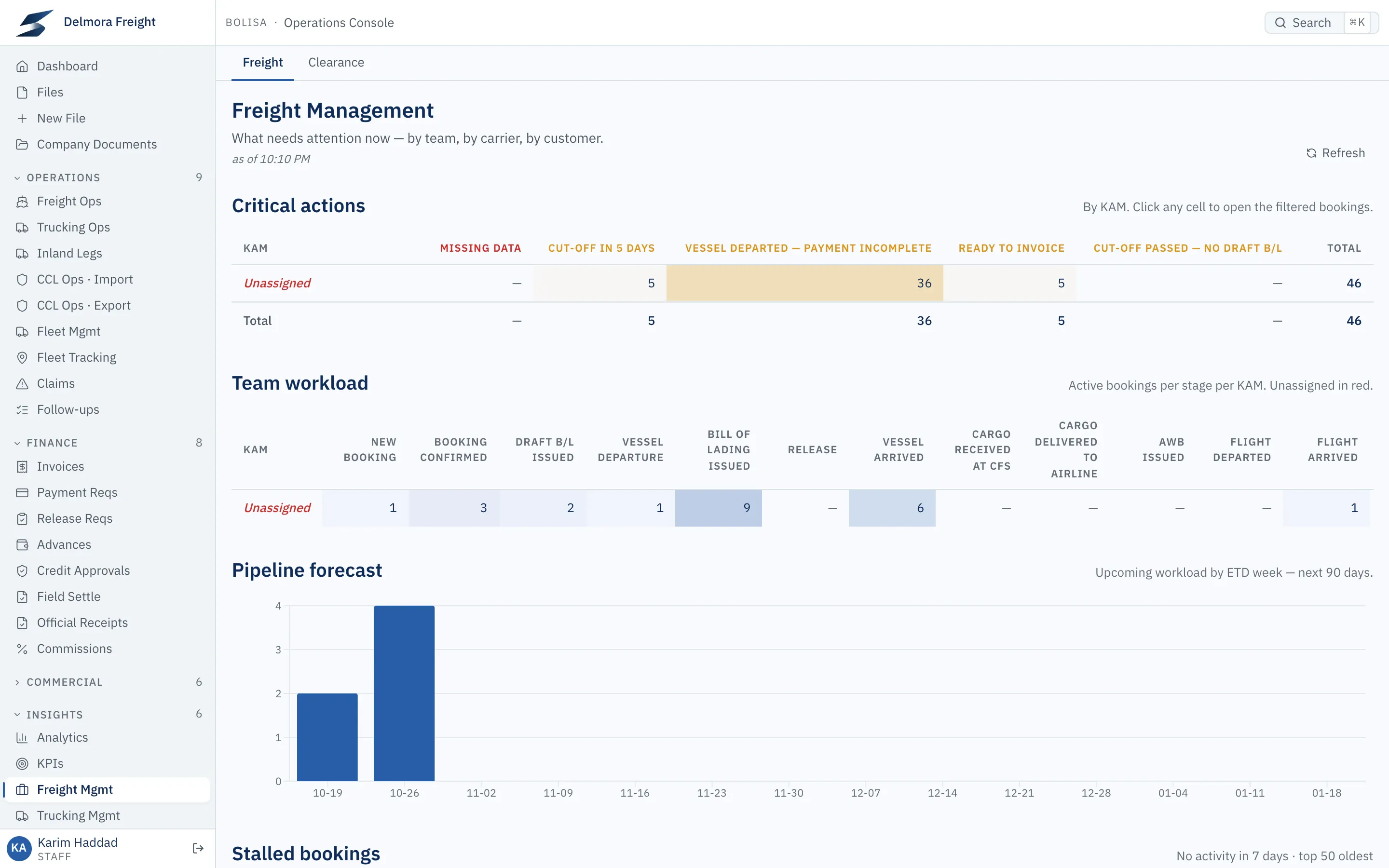Click the Credit Approvals shield-check icon

click(22, 570)
